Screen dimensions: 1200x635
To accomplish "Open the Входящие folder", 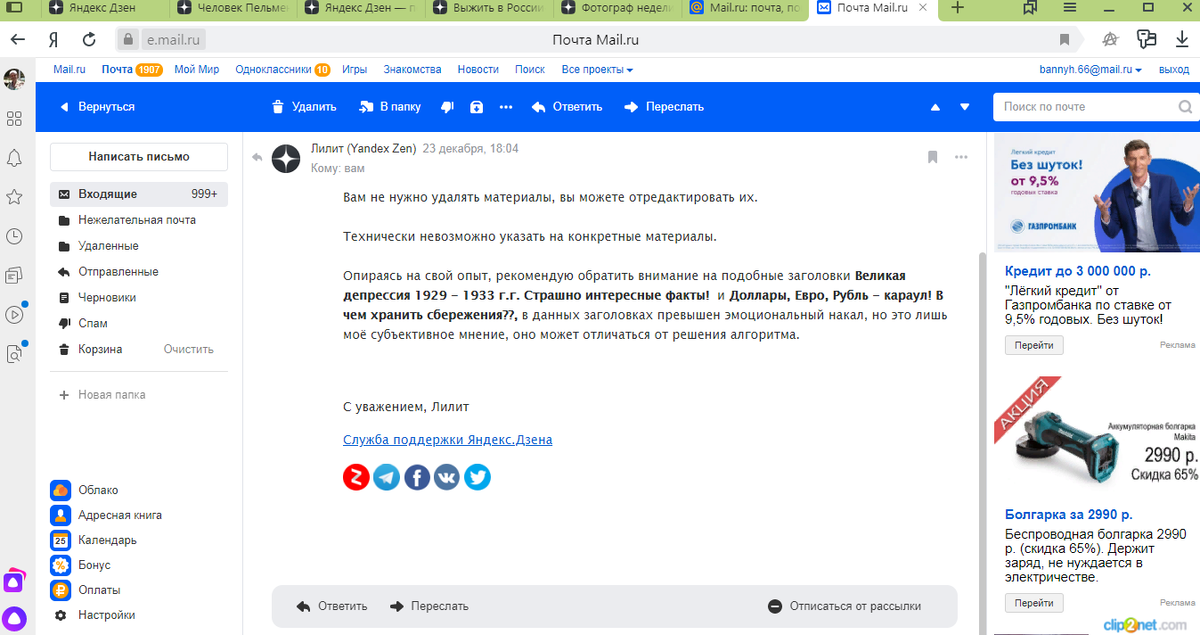I will coord(139,194).
